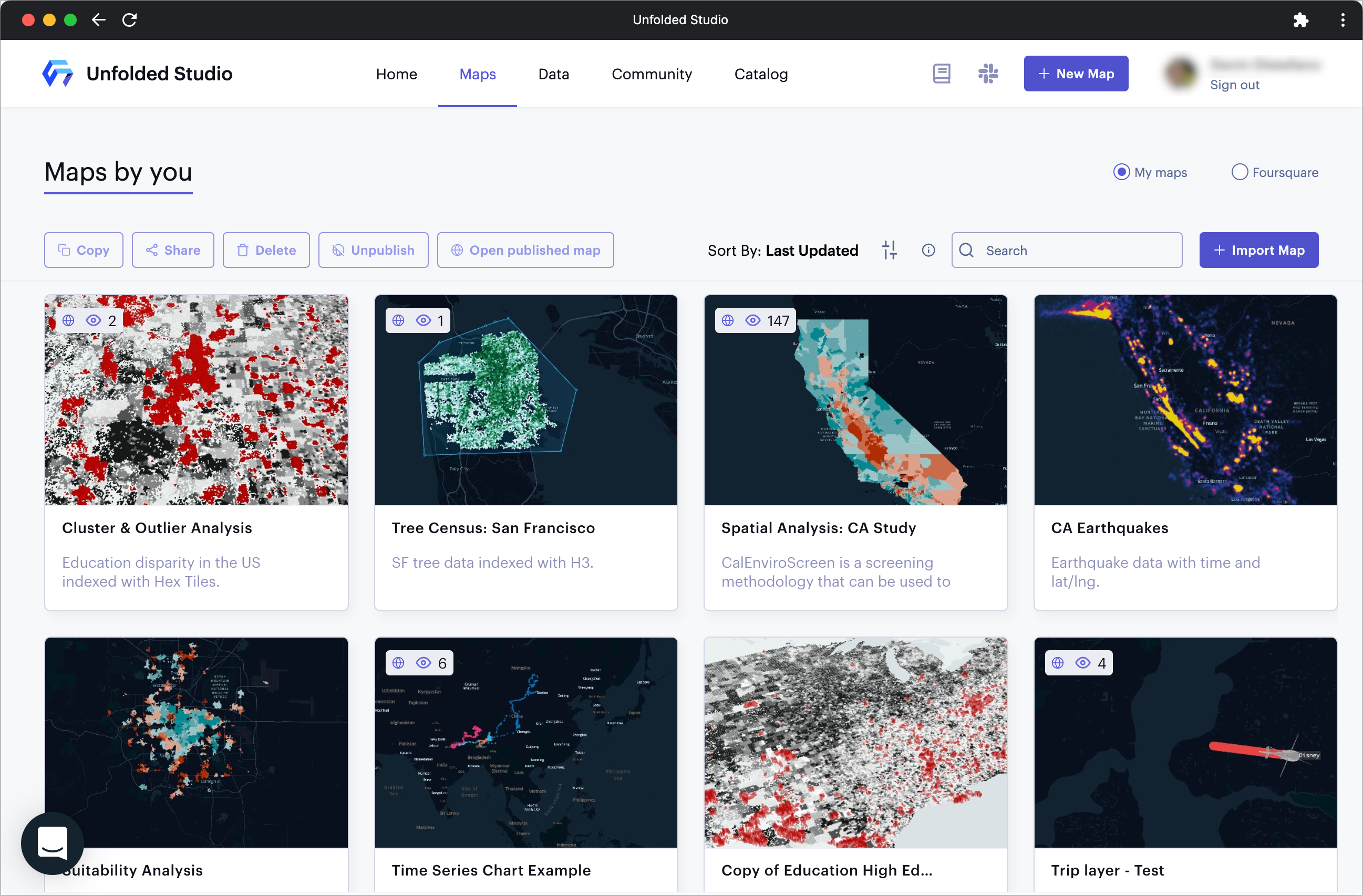
Task: Create a map with New Map button
Action: click(1076, 74)
